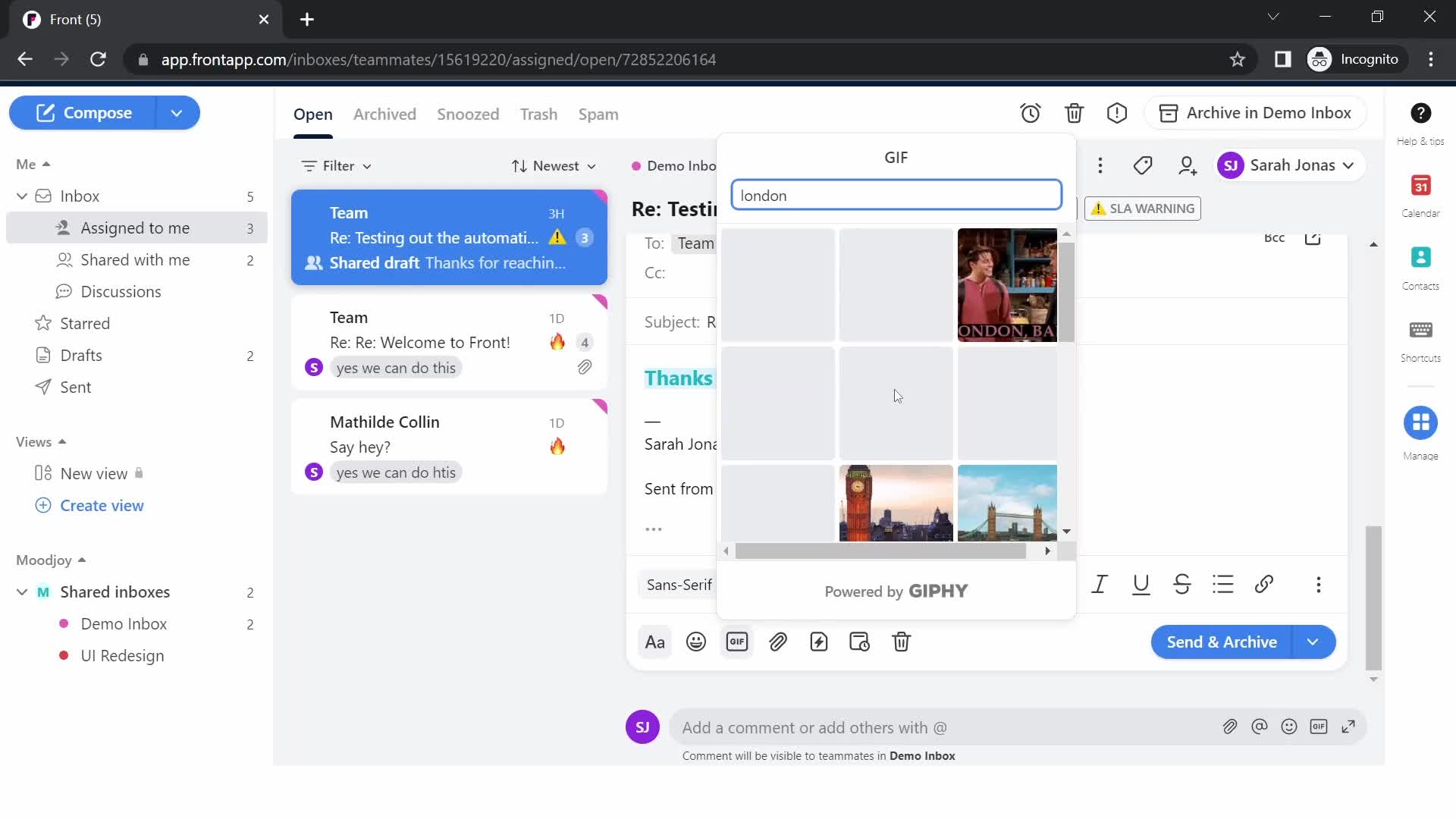Click the GIF search field containing london
The image size is (1456, 819).
point(896,196)
